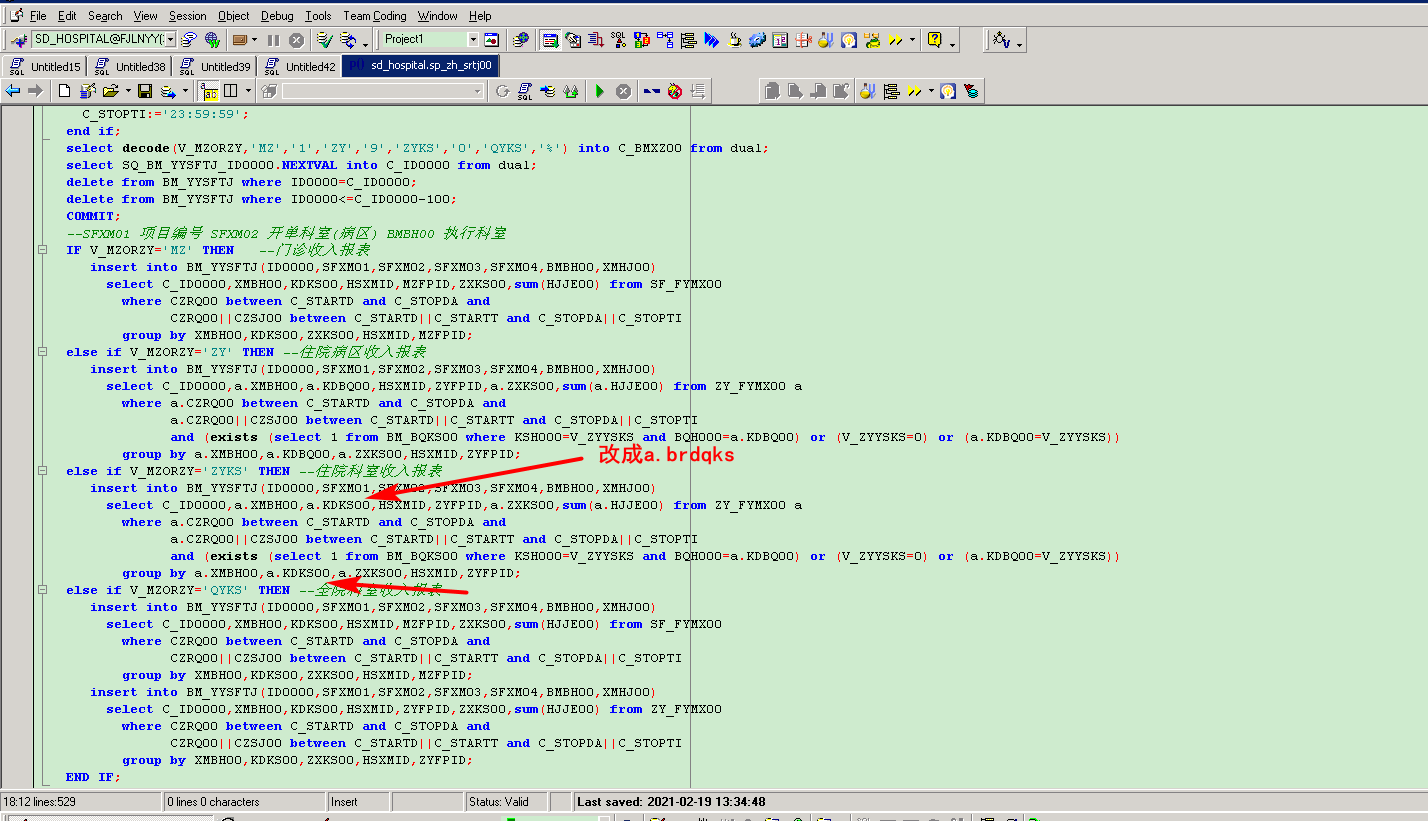Click the new blank document icon
The image size is (1428, 821).
(x=64, y=91)
